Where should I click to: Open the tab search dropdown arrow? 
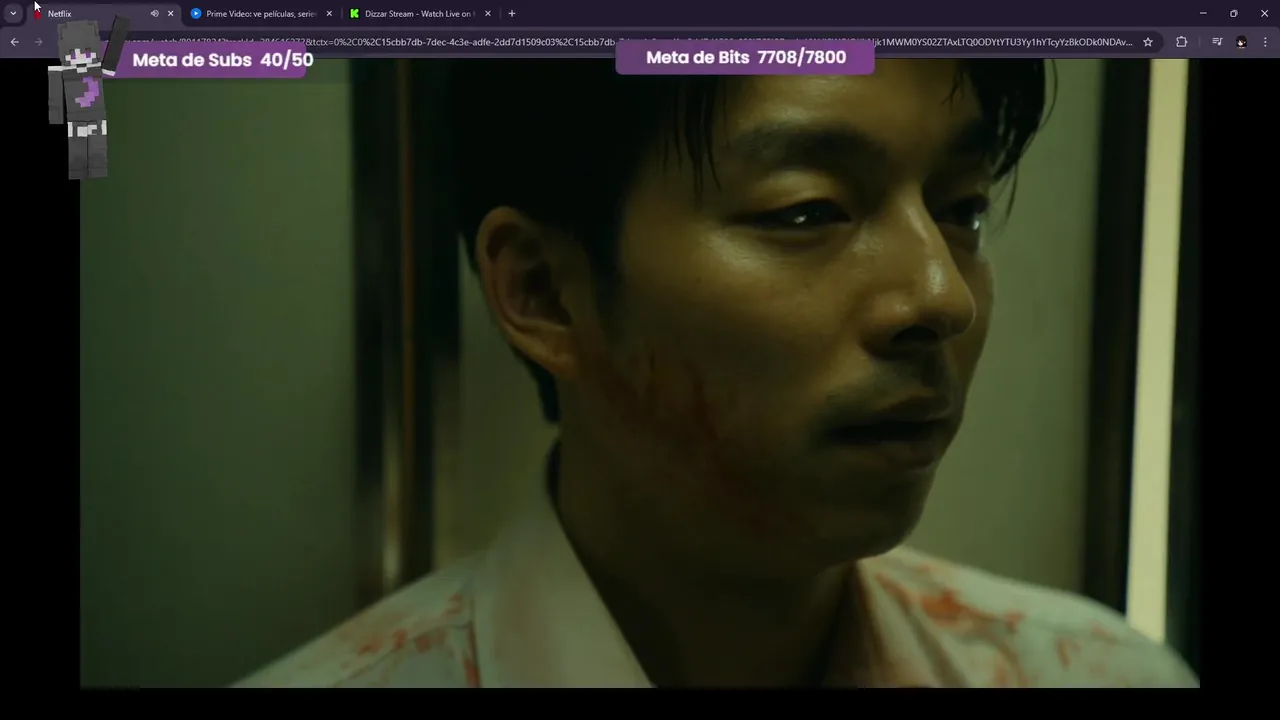[x=13, y=14]
